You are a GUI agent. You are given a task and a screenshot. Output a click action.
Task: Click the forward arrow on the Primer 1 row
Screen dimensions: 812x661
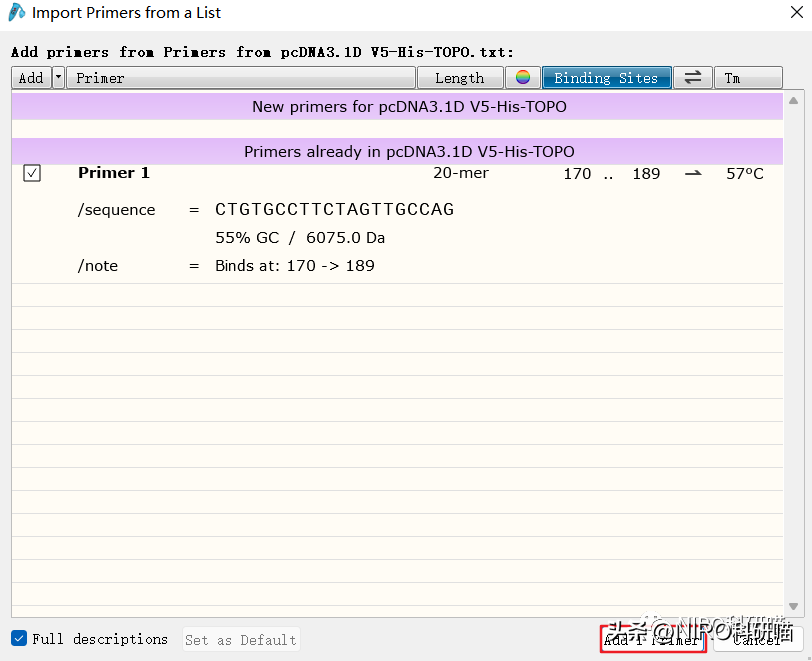pyautogui.click(x=693, y=174)
